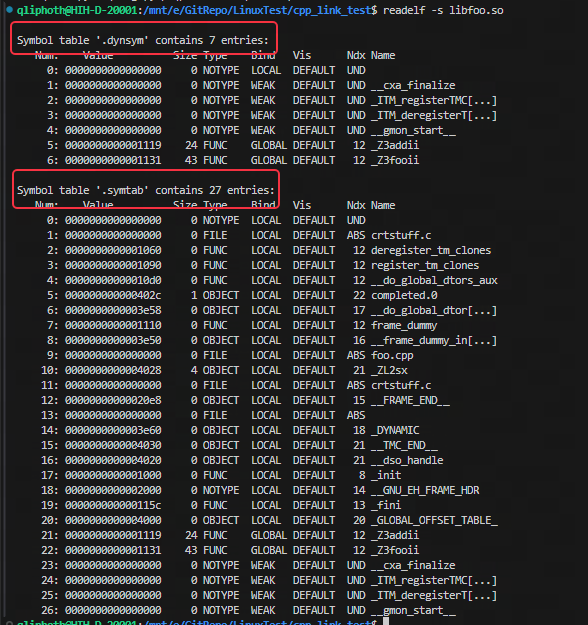Click the '.dynsym' symbol table heading

coord(143,41)
